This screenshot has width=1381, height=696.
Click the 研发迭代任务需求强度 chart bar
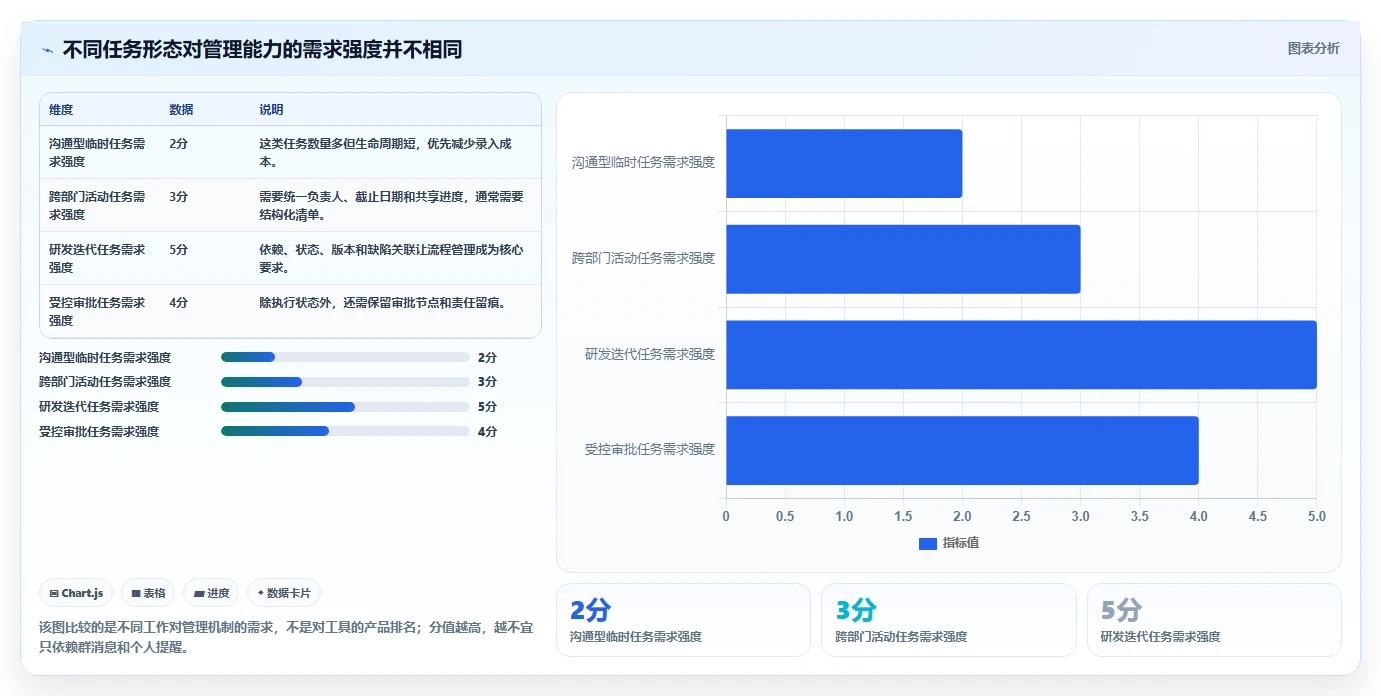(1021, 354)
